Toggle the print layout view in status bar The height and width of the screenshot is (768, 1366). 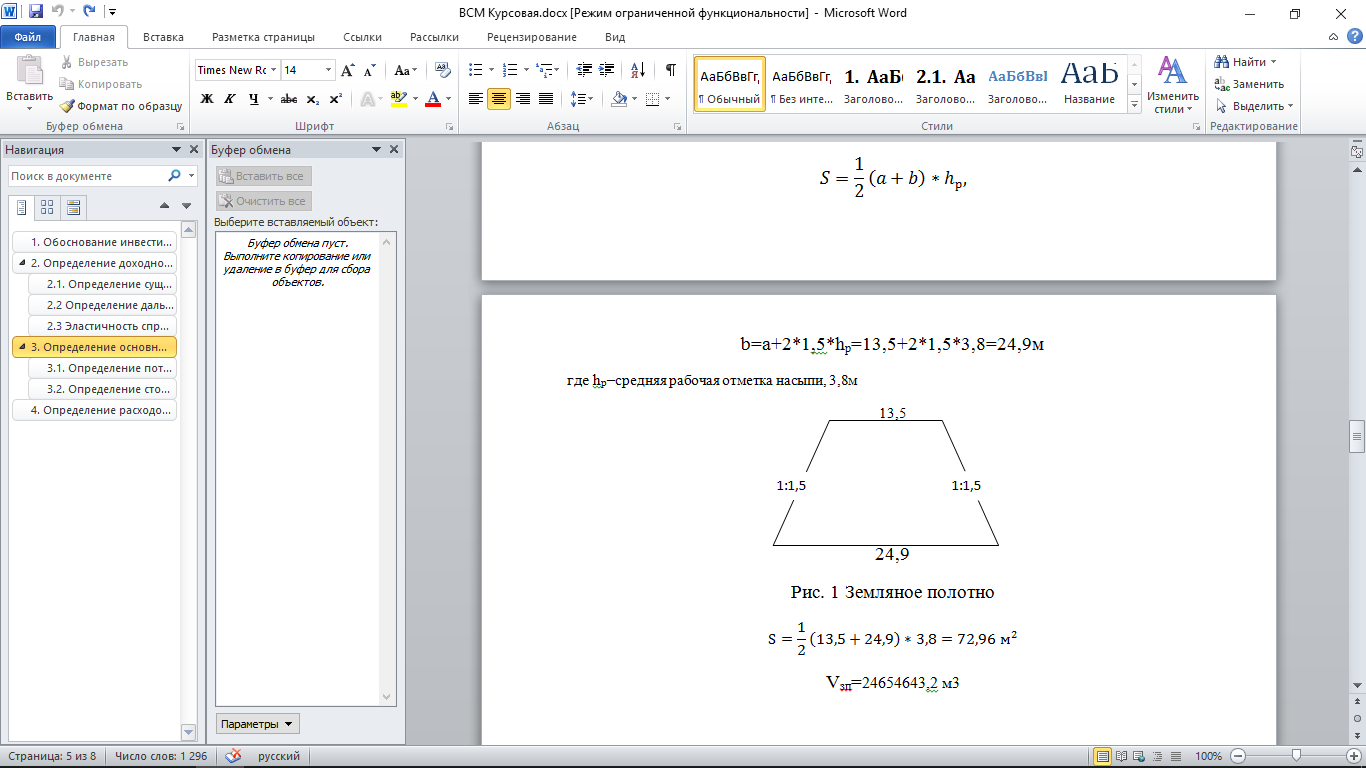(x=1102, y=756)
